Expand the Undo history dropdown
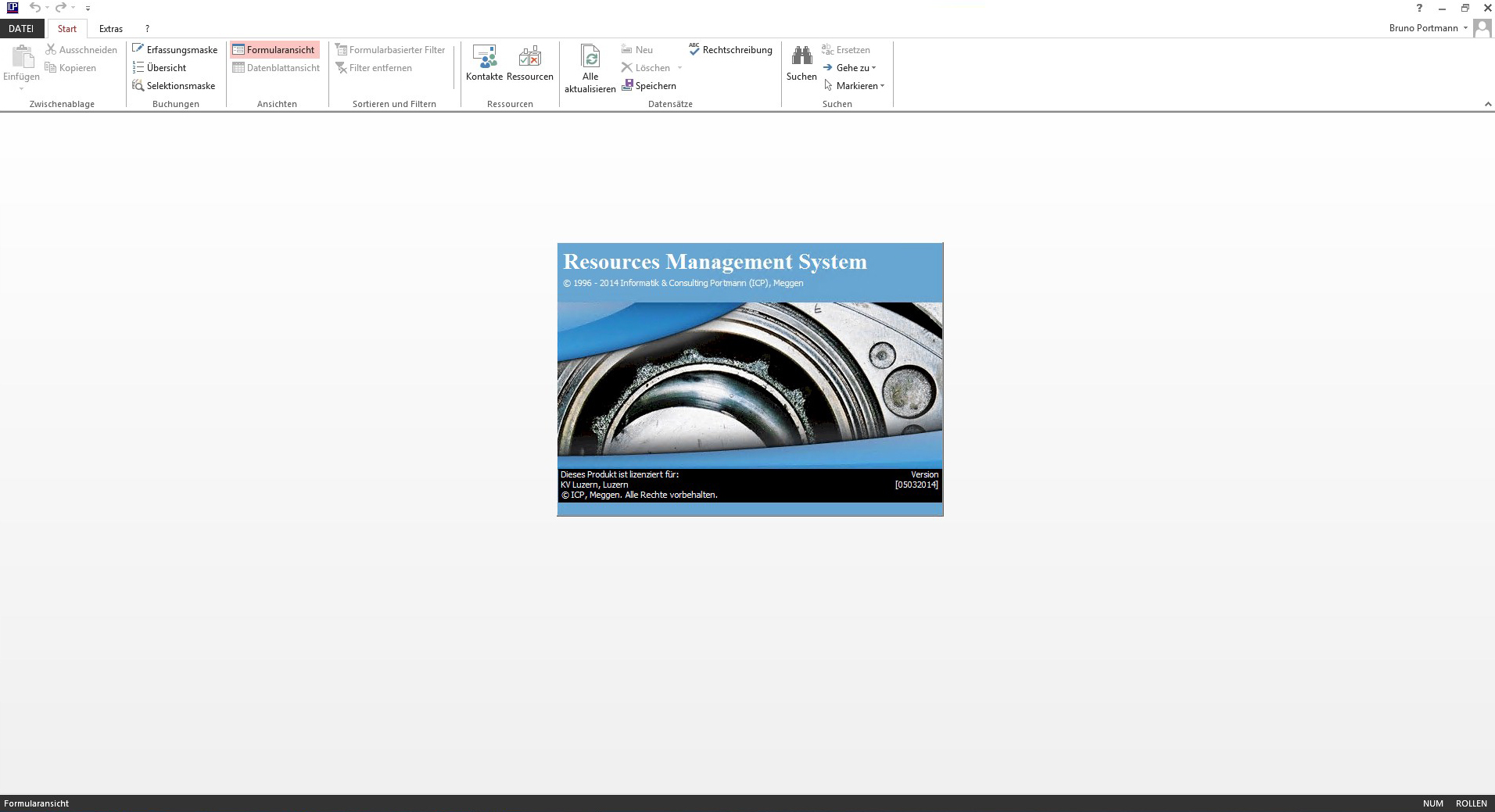Viewport: 1495px width, 812px height. click(x=47, y=8)
